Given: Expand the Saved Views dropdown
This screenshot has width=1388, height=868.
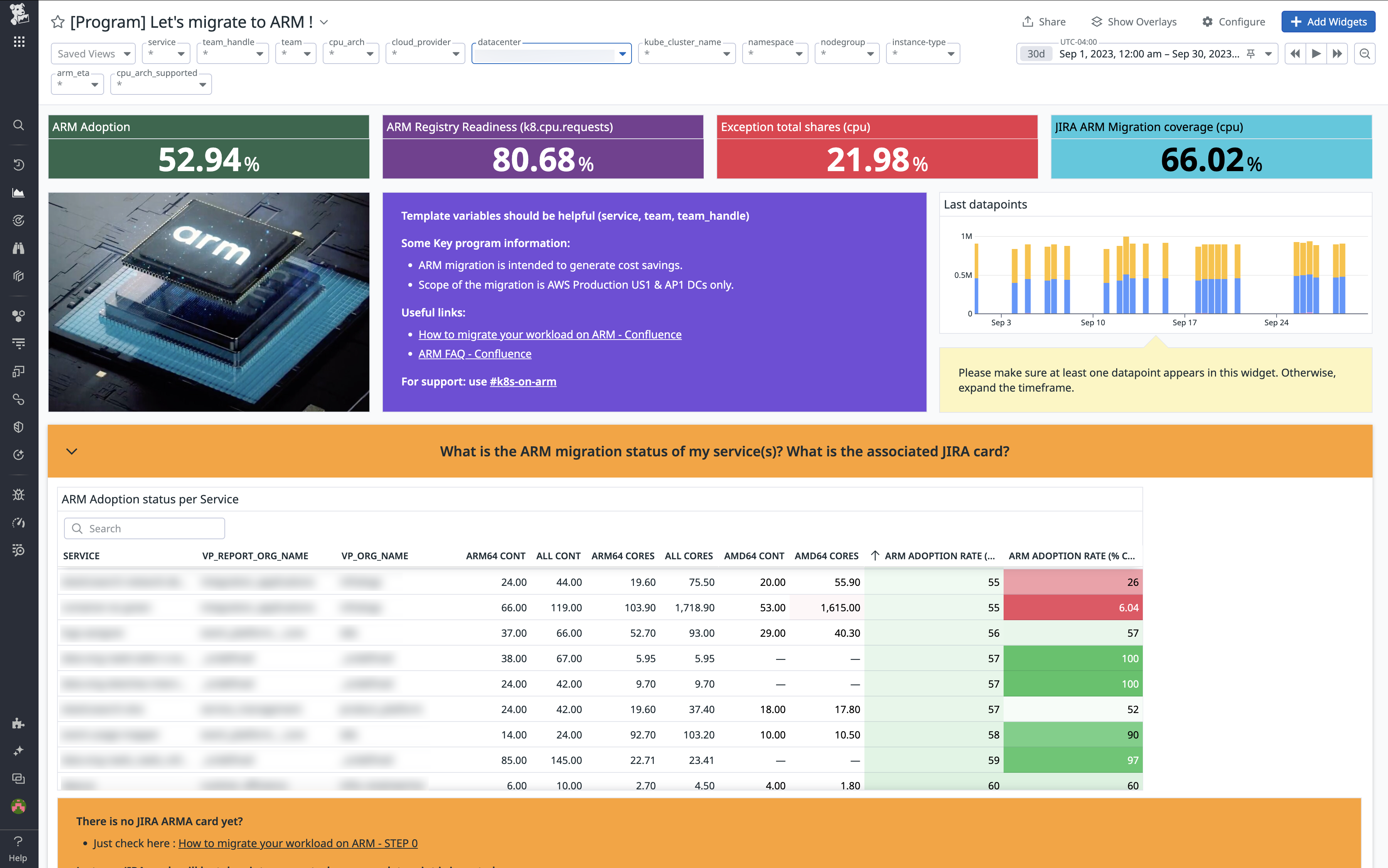Looking at the screenshot, I should coord(93,54).
